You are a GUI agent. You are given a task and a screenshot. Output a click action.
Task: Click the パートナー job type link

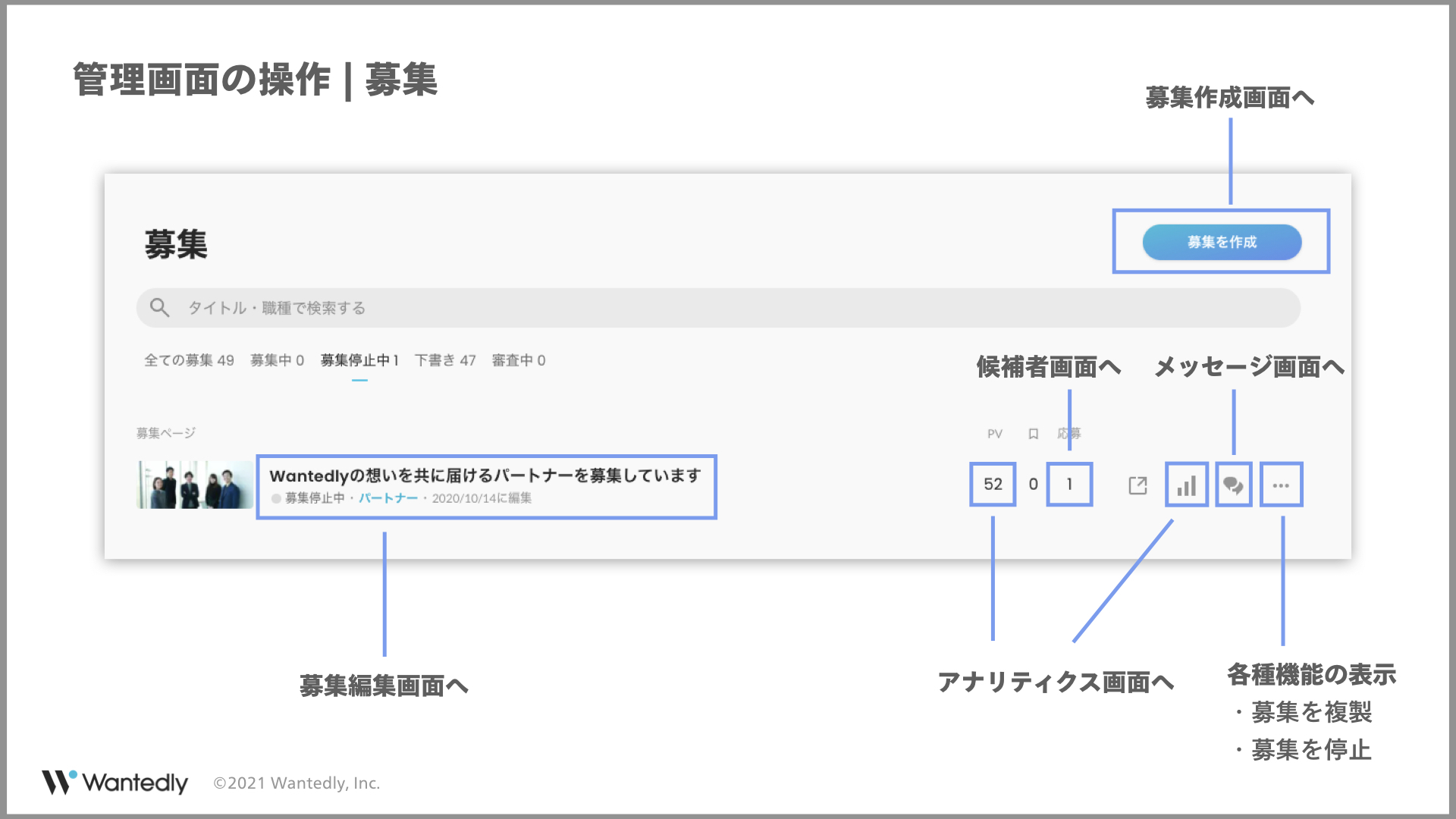[x=388, y=498]
